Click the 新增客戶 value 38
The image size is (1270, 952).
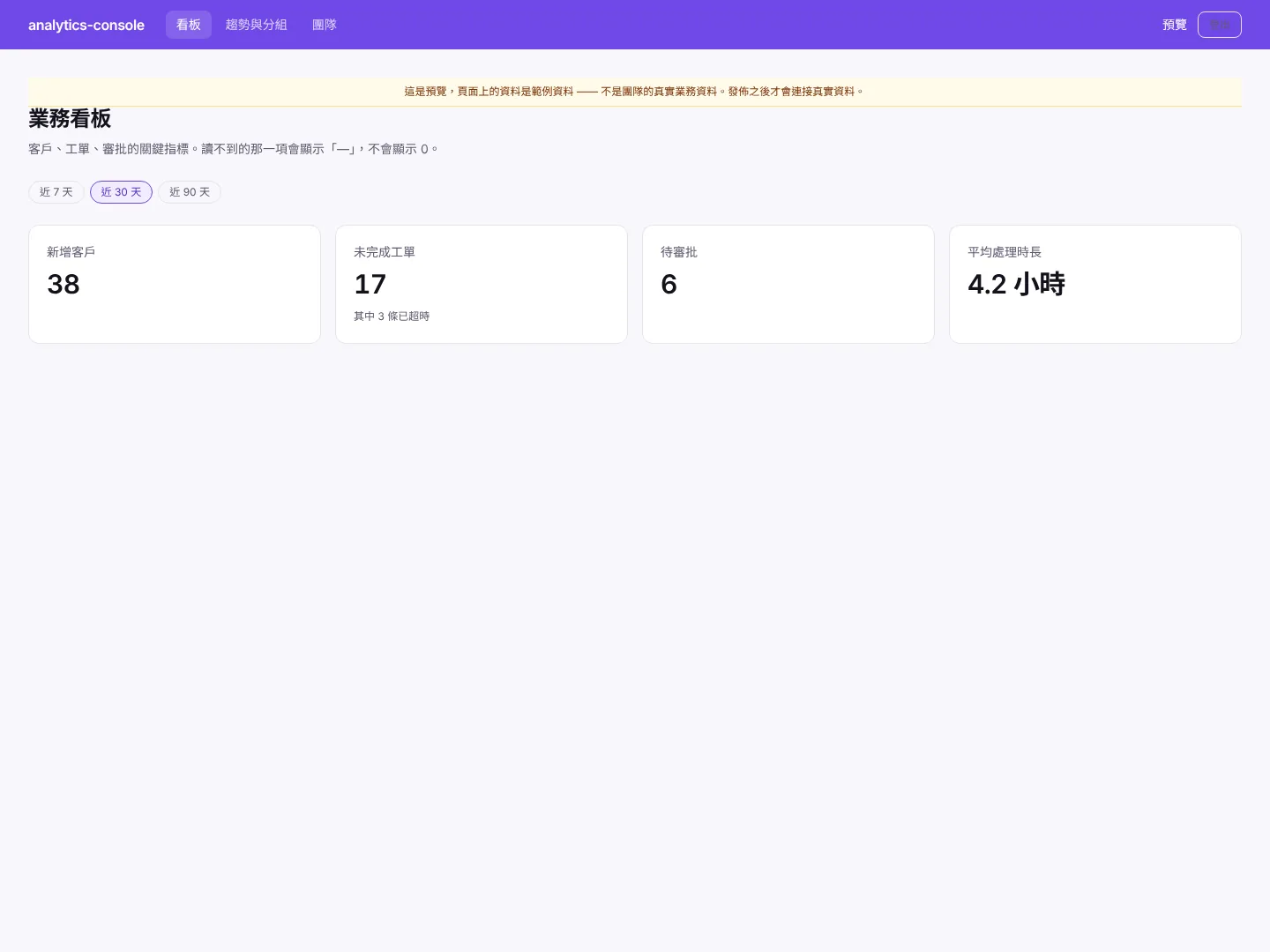63,284
